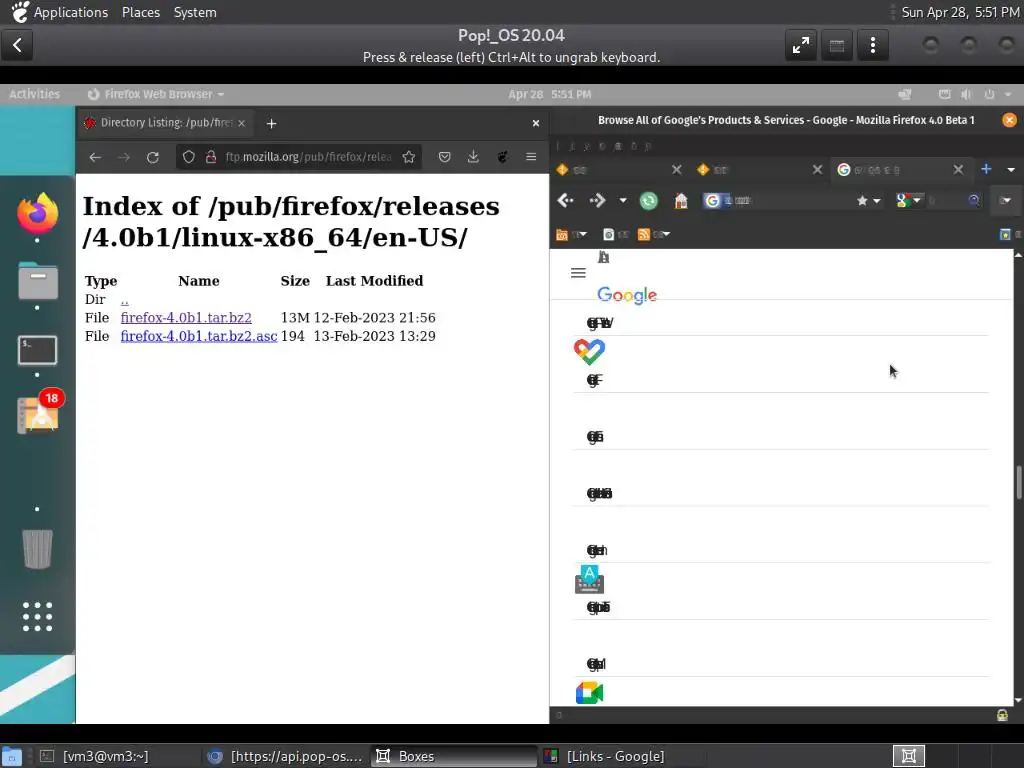Open home page with the house icon

(680, 200)
